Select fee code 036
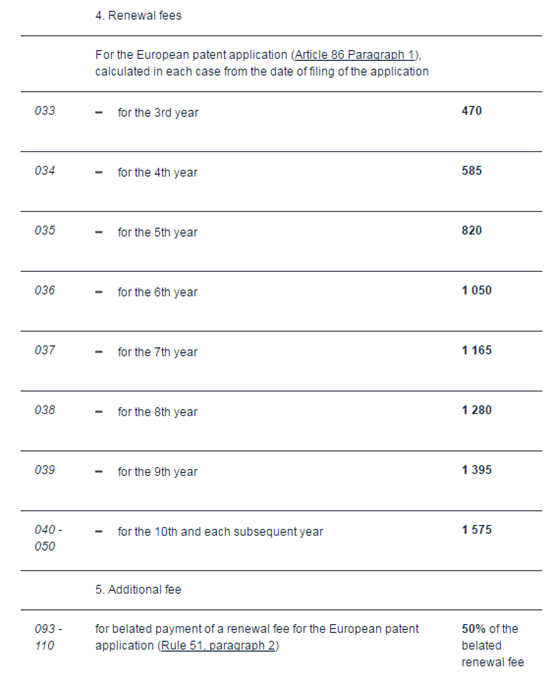Image resolution: width=554 pixels, height=682 pixels. click(x=45, y=290)
